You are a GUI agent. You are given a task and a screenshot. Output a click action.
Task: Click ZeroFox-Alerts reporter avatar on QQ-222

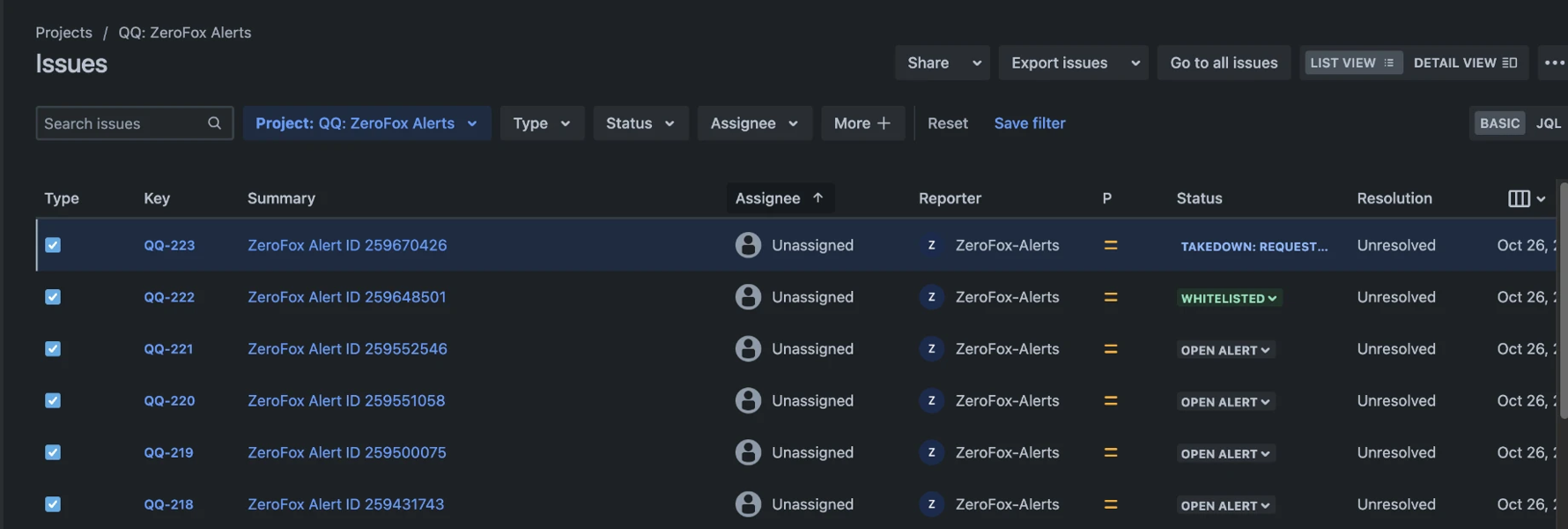coord(931,297)
